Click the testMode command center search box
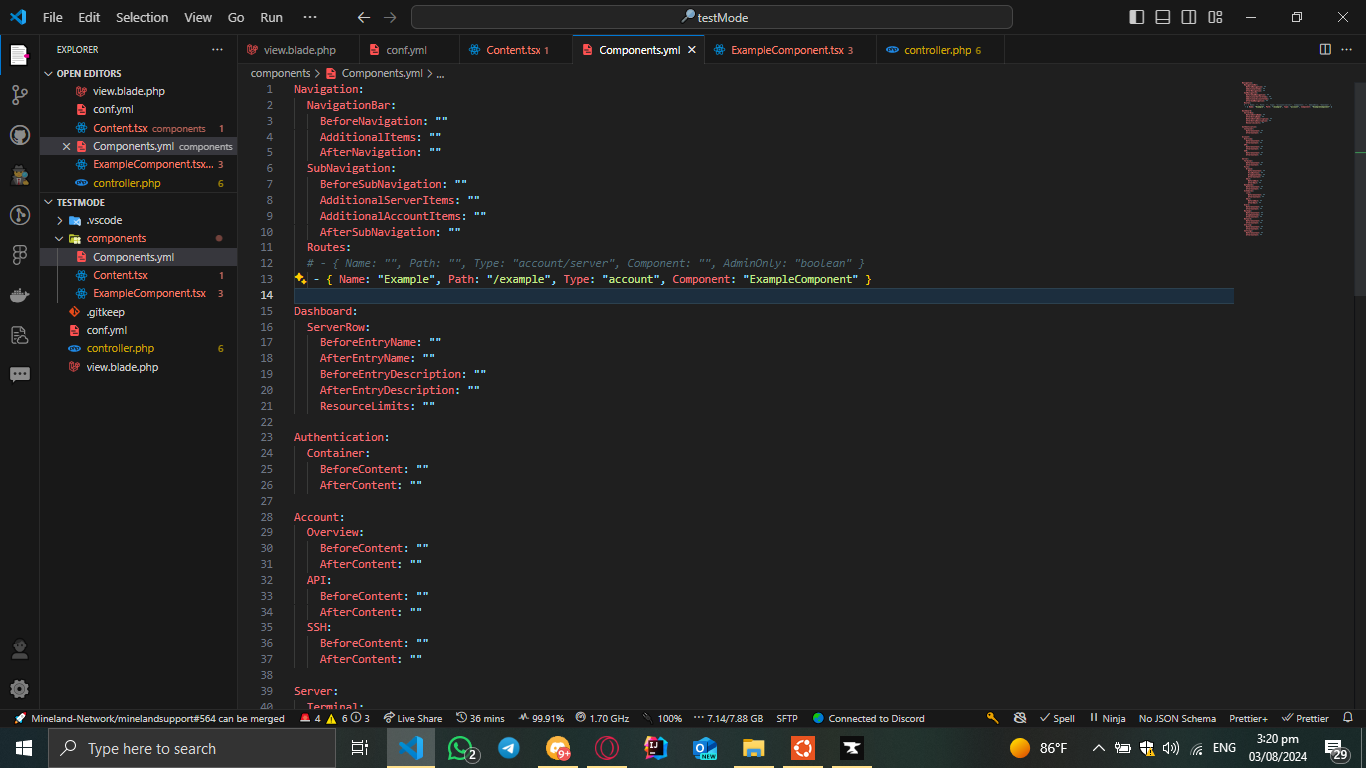The width and height of the screenshot is (1366, 768). click(x=712, y=17)
